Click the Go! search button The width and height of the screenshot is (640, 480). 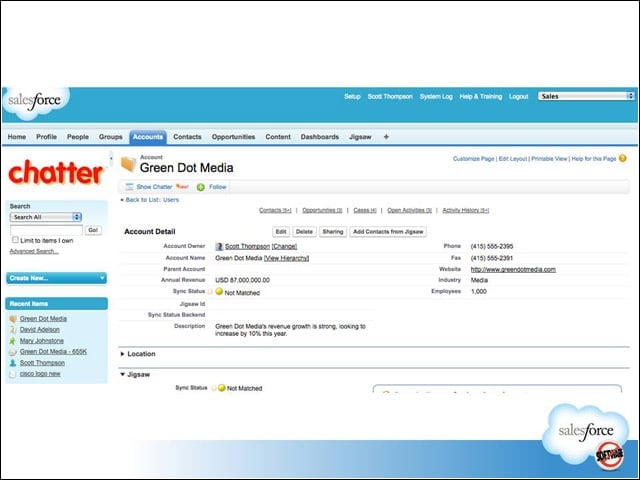[x=93, y=230]
